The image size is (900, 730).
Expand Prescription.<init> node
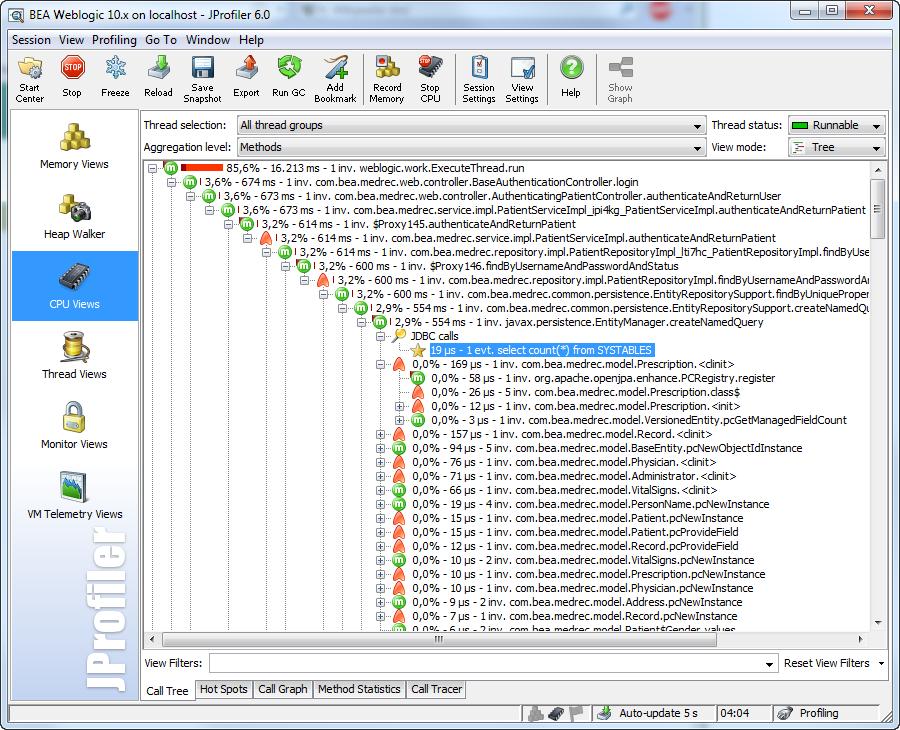click(399, 406)
